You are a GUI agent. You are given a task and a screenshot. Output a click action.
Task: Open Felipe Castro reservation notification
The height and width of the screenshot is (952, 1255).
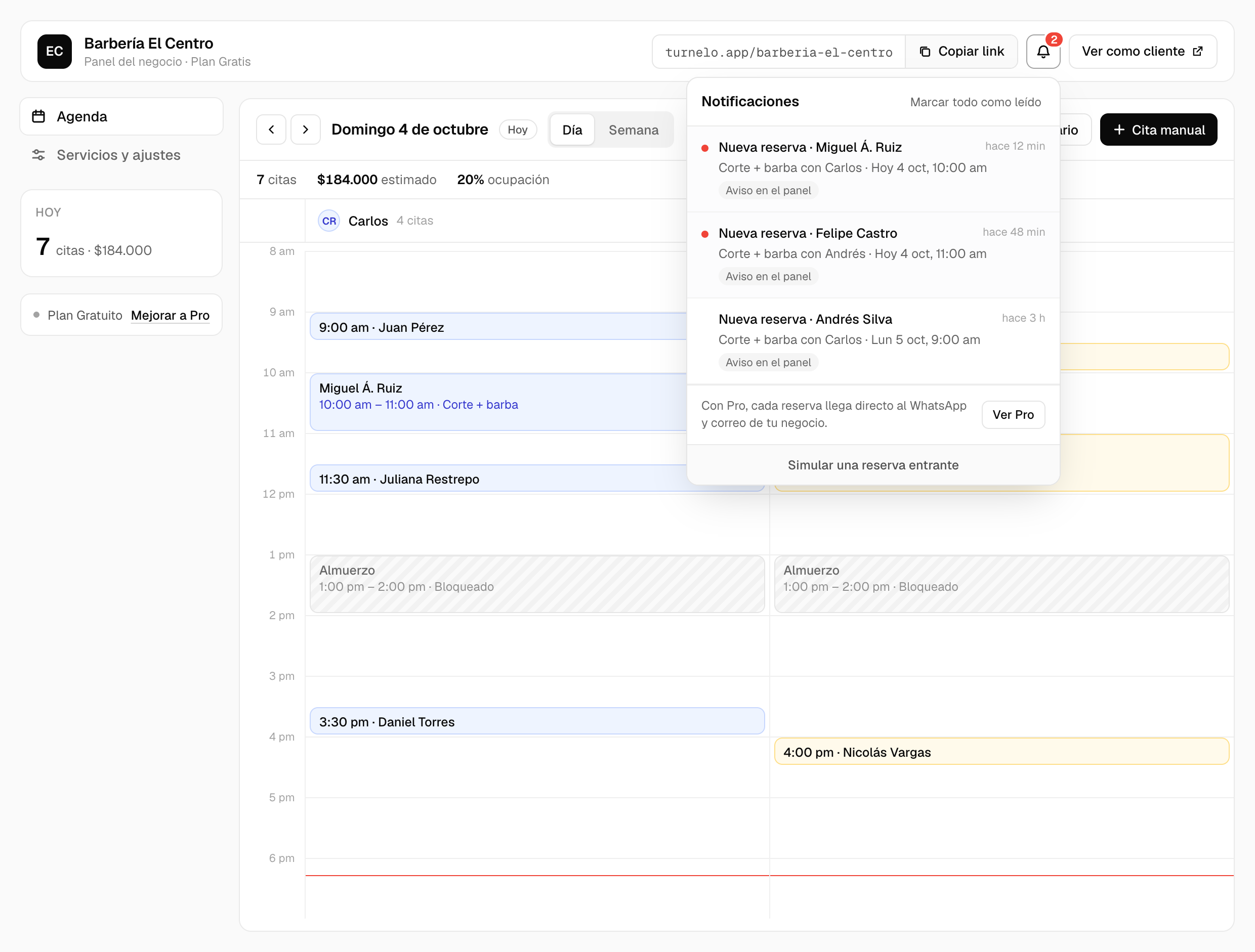(x=873, y=255)
